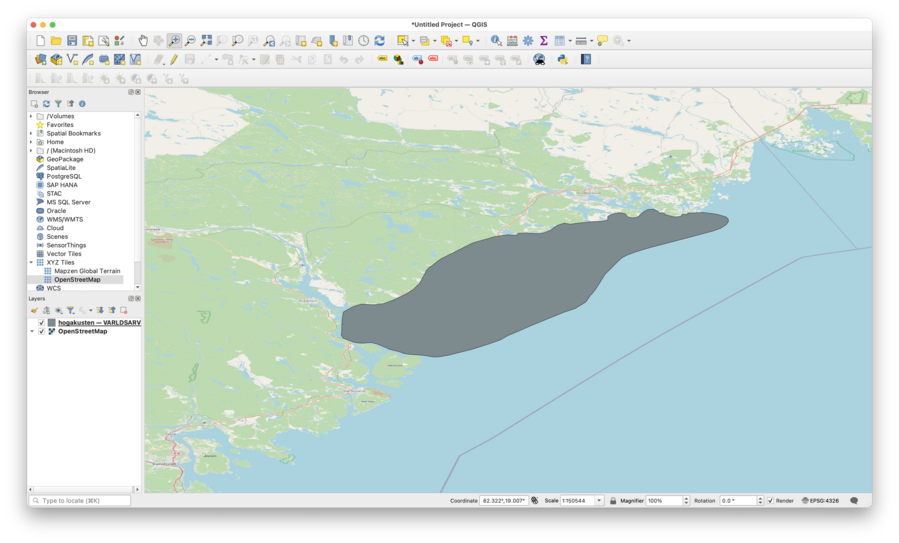Open the Python console icon
Image resolution: width=899 pixels, height=543 pixels.
pos(562,60)
